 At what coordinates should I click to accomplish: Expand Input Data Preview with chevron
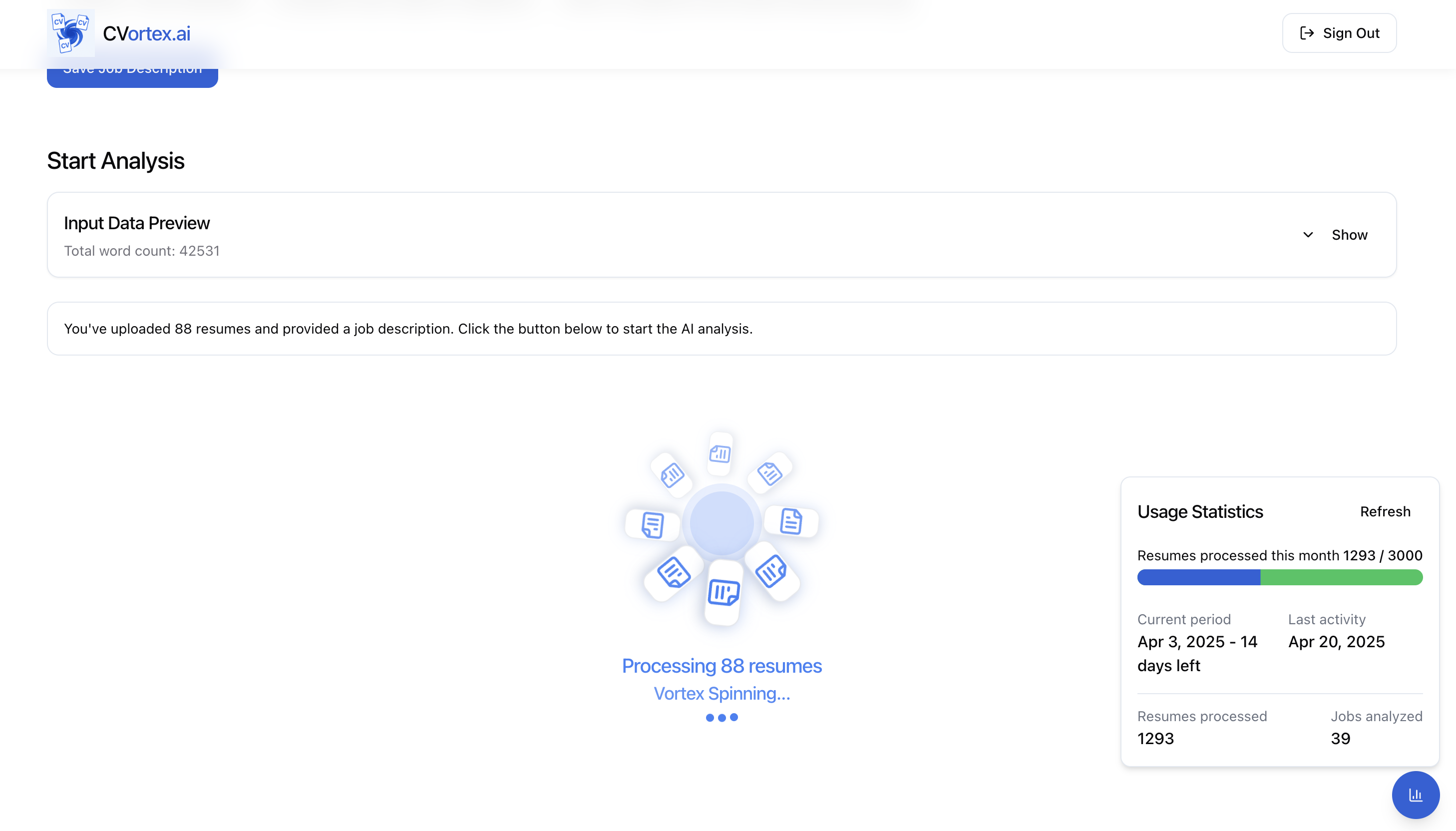click(1308, 235)
